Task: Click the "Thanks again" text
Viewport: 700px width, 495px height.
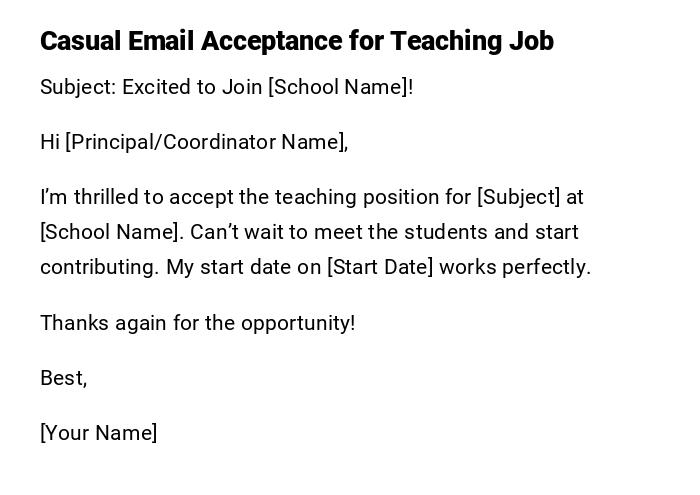Action: 90,323
